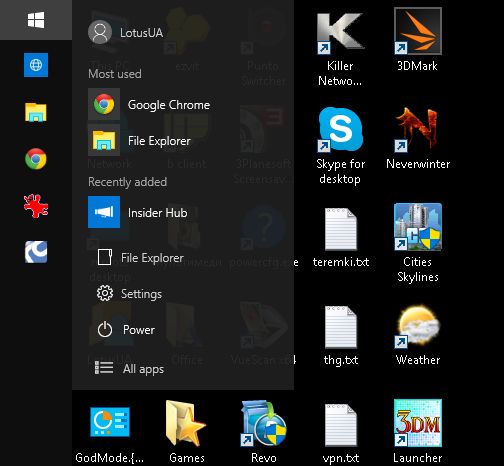The width and height of the screenshot is (504, 466).
Task: Show All apps list
Action: coord(129,368)
